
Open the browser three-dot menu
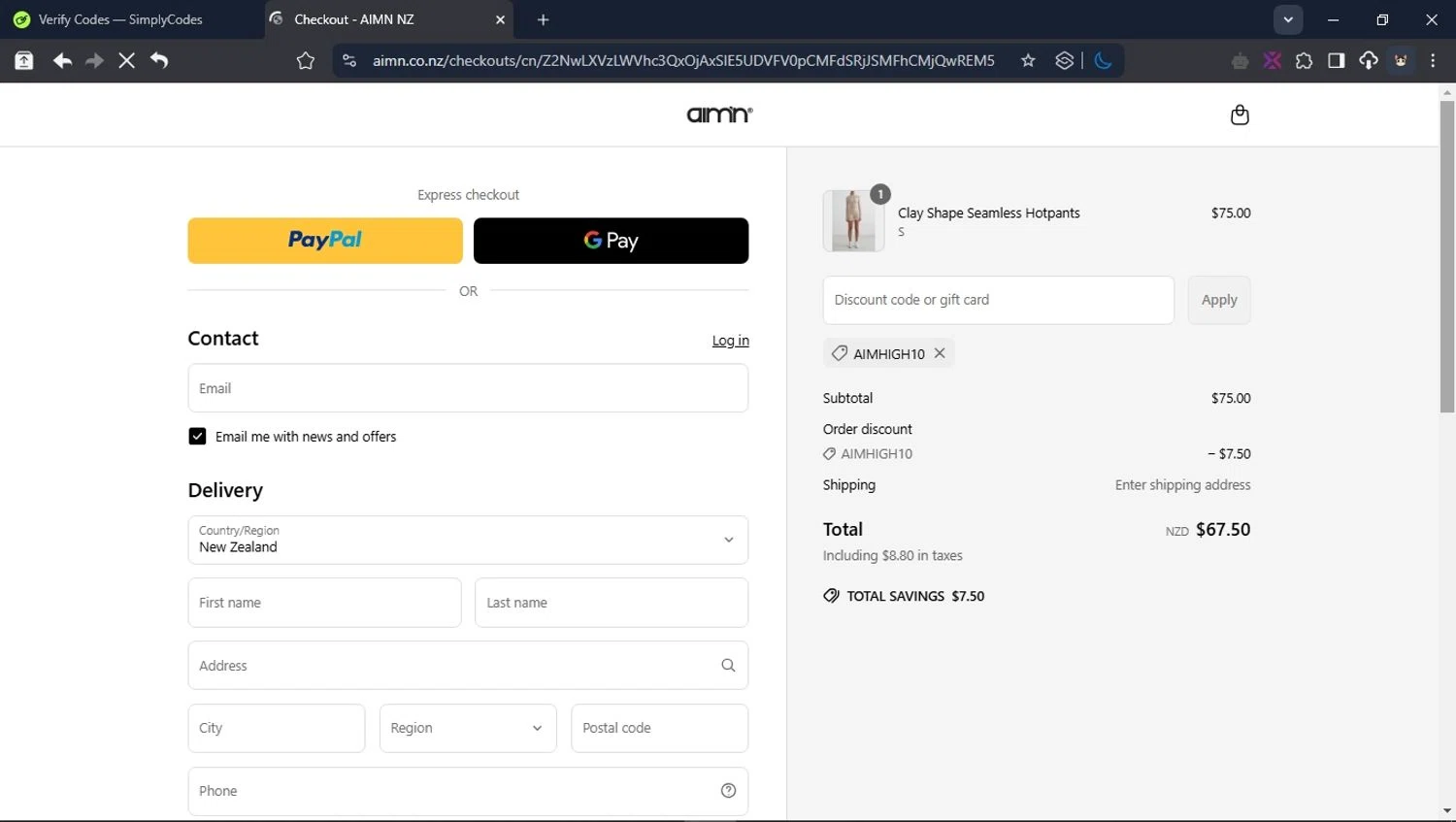pos(1433,60)
